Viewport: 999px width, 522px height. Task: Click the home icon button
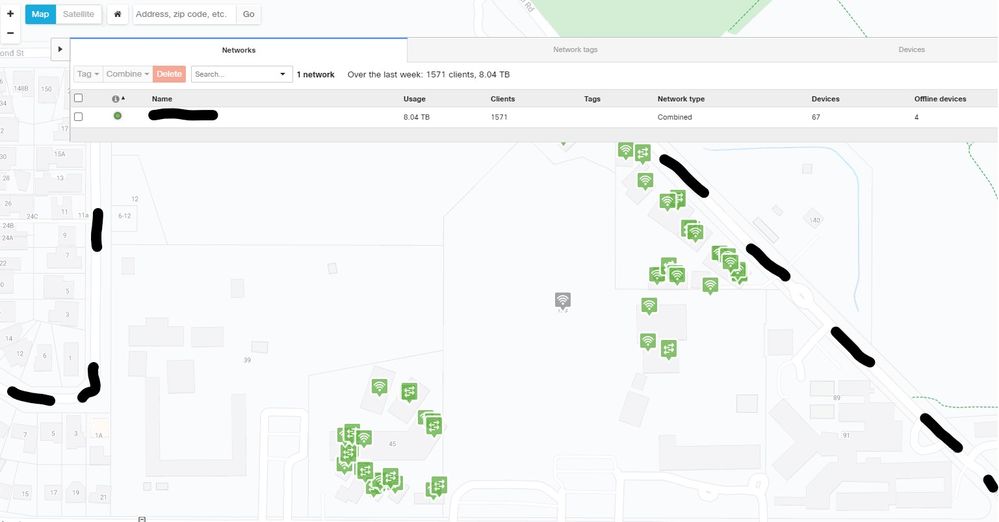(118, 15)
